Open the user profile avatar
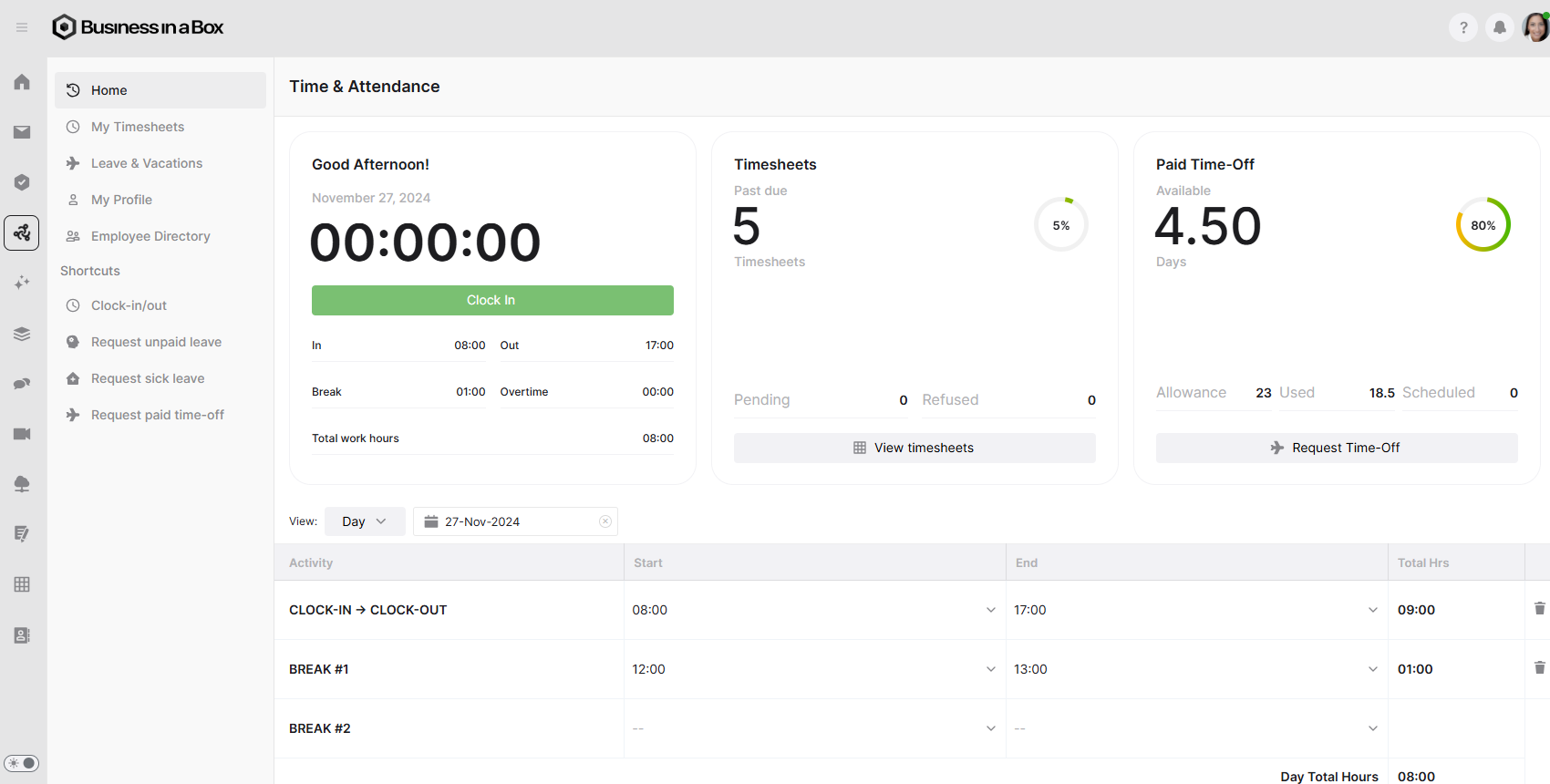Screen dimensions: 1550x784 1536,27
